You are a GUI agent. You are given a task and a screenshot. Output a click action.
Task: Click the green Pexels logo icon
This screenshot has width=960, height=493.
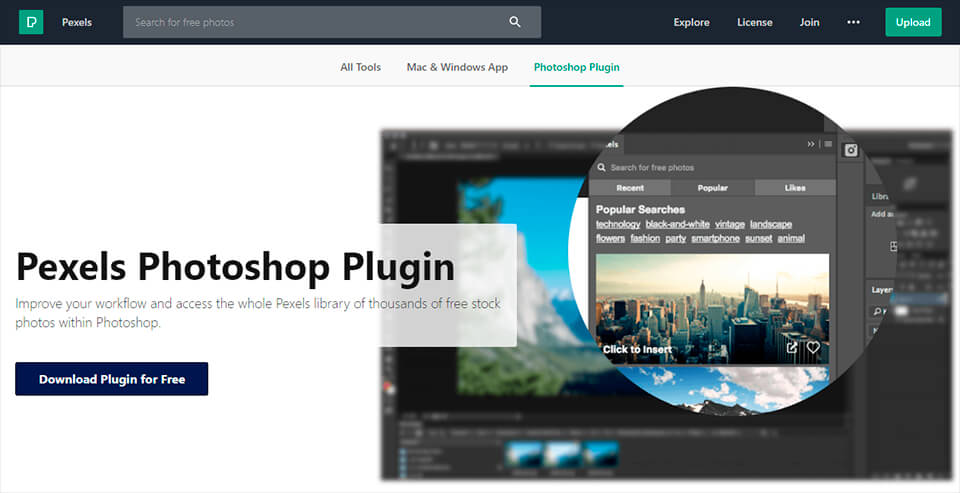click(31, 22)
